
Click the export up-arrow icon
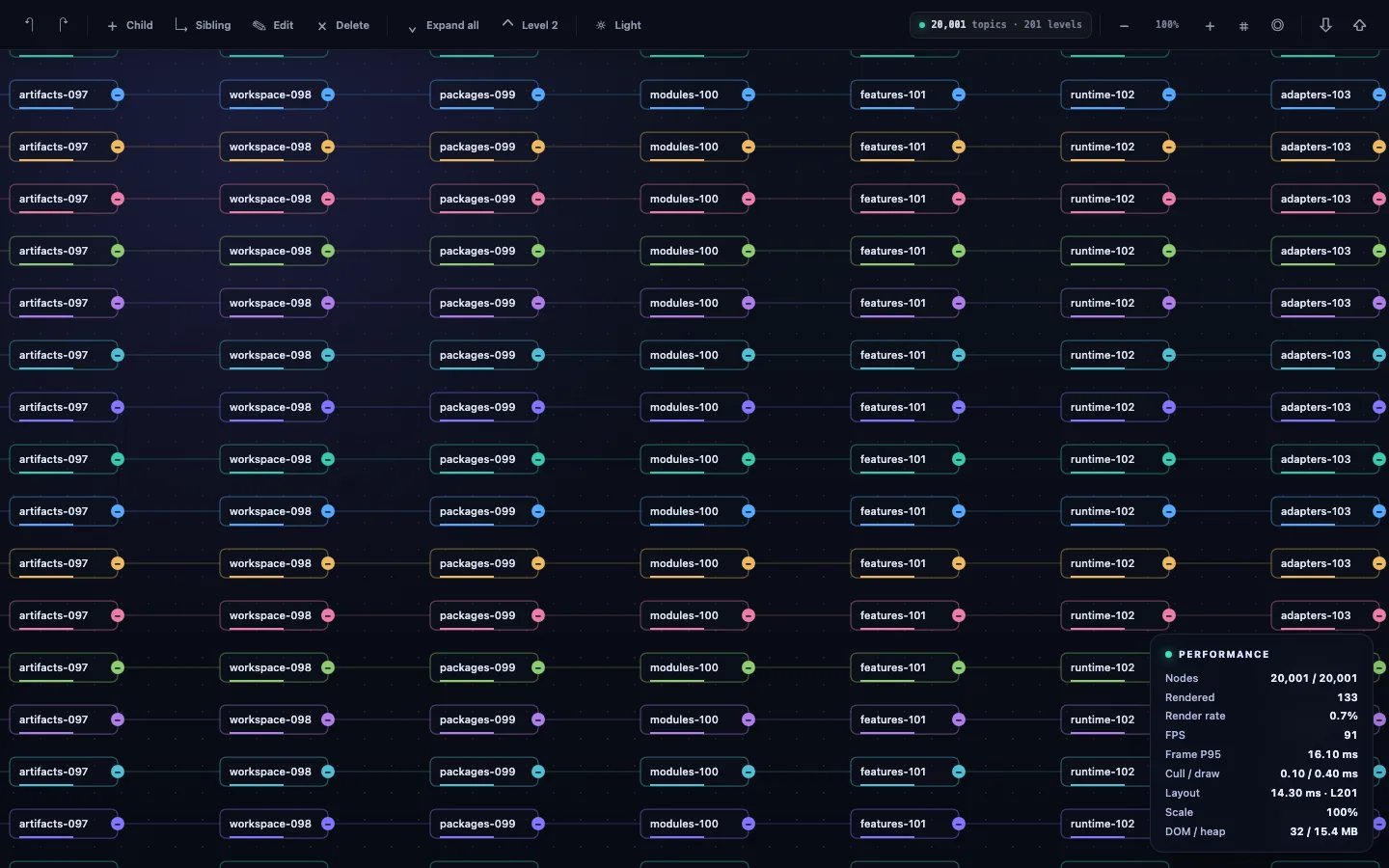[x=1359, y=25]
